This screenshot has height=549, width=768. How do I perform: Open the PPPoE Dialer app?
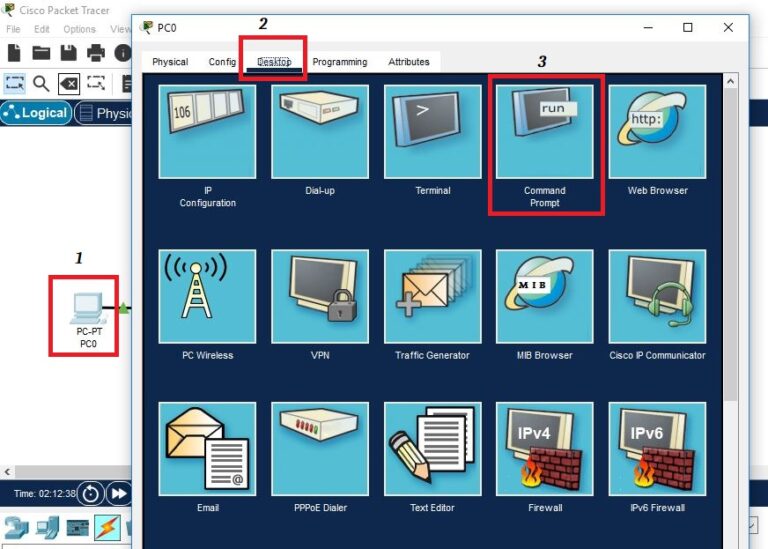(320, 449)
